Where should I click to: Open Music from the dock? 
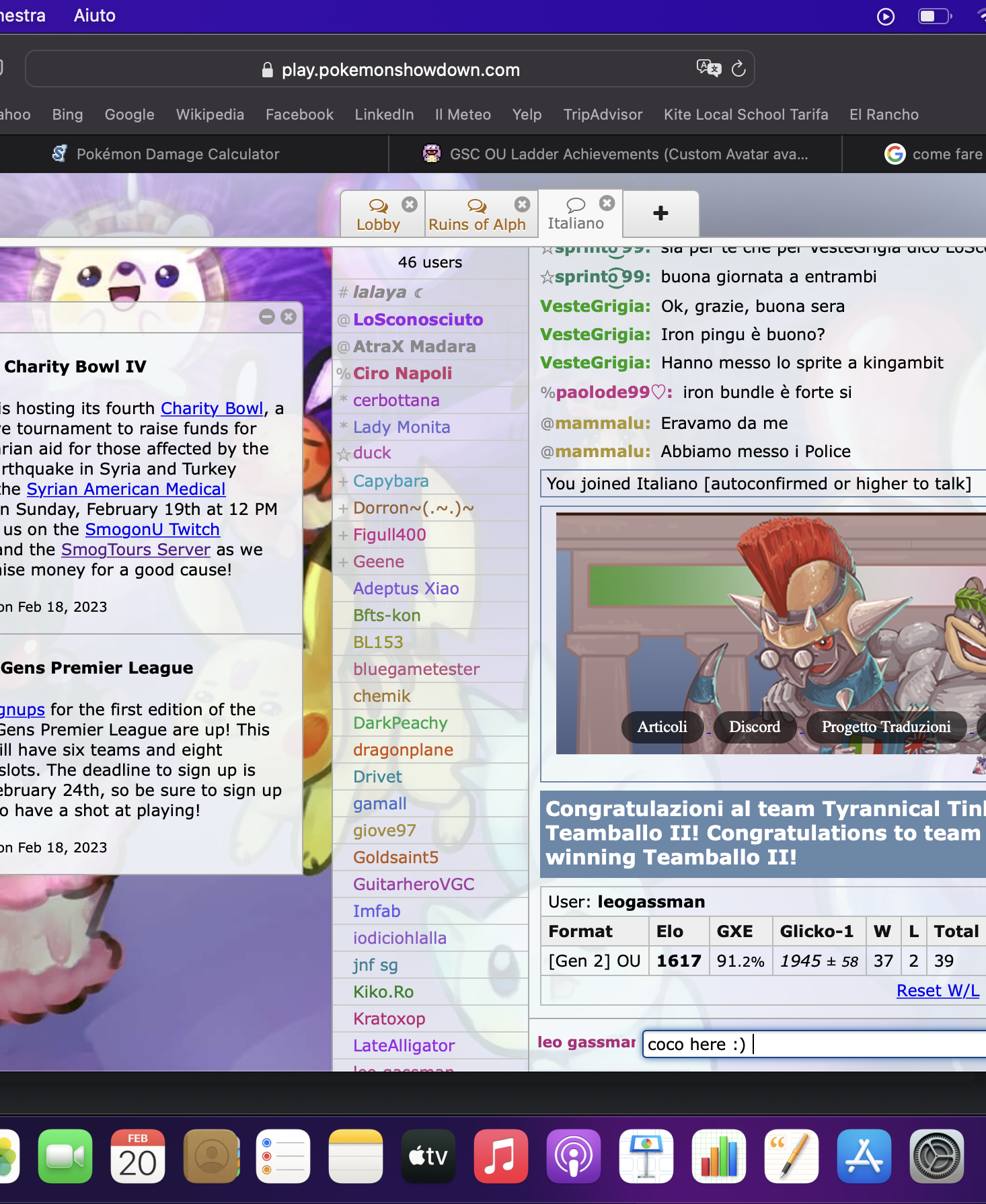(501, 1156)
